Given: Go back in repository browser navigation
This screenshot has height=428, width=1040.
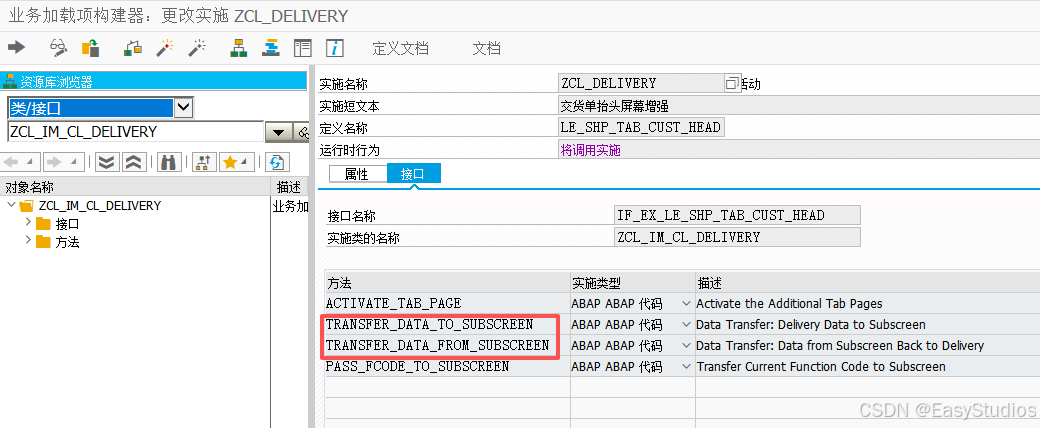Looking at the screenshot, I should (22, 162).
